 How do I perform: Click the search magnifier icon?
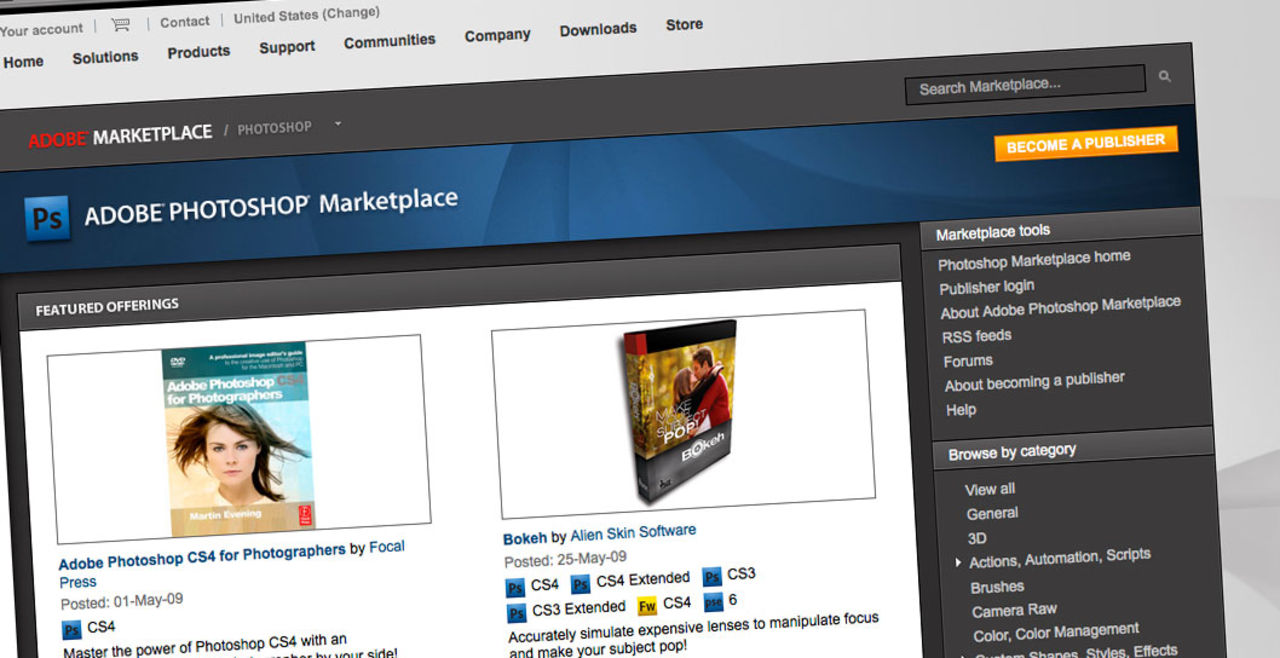pos(1164,76)
